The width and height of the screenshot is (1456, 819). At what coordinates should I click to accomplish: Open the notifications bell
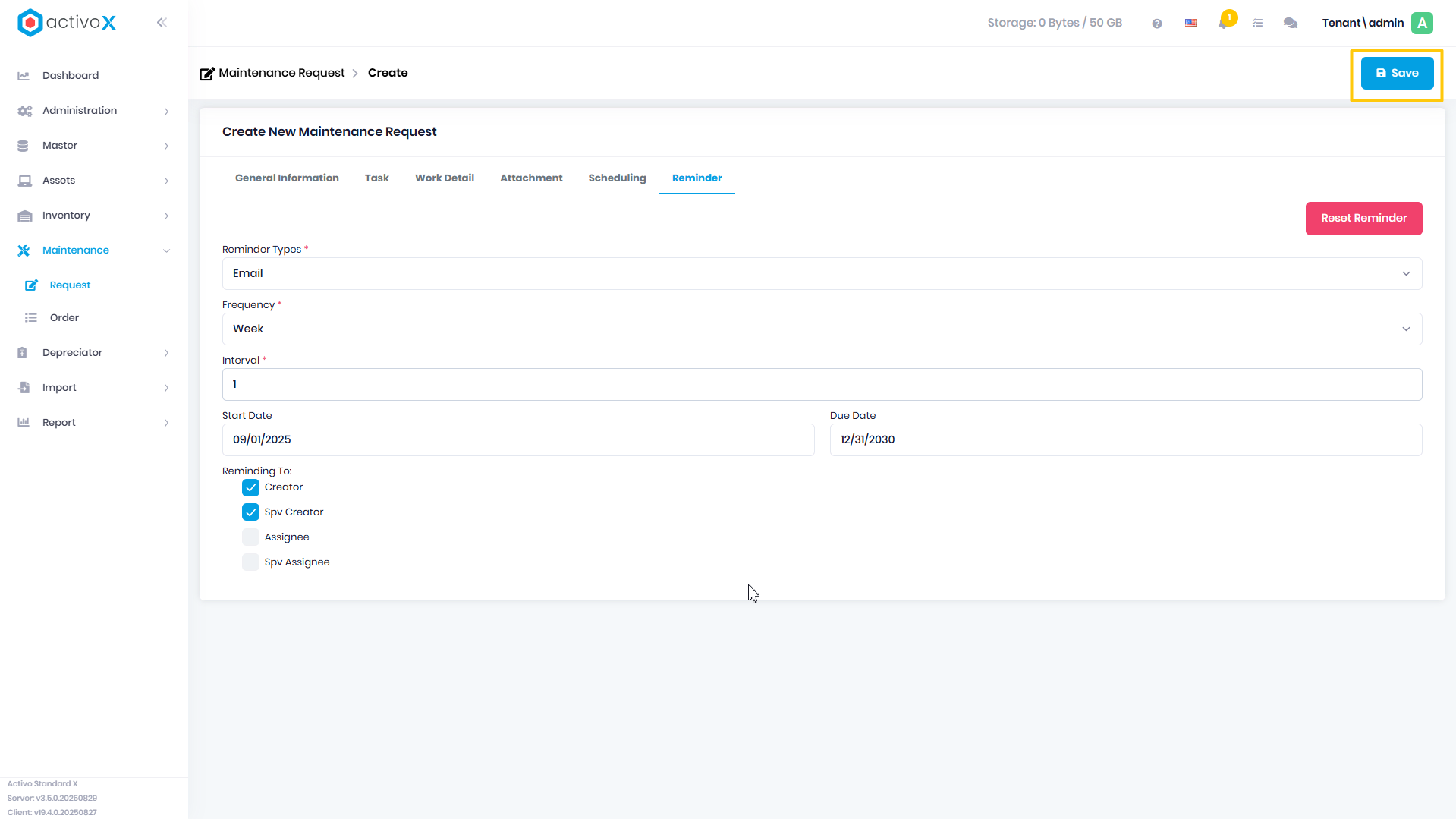(1223, 23)
